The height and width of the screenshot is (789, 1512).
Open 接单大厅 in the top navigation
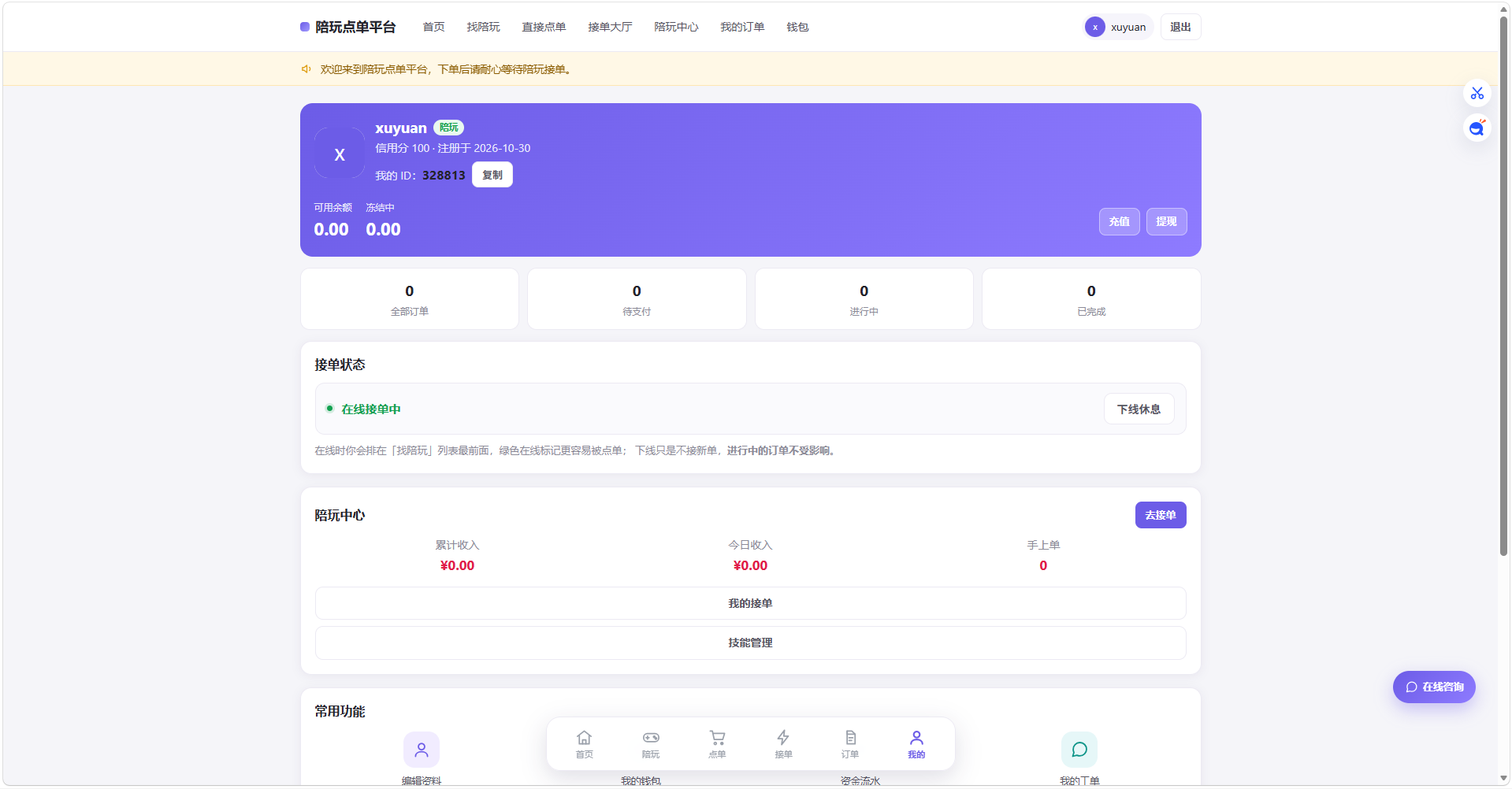(610, 27)
